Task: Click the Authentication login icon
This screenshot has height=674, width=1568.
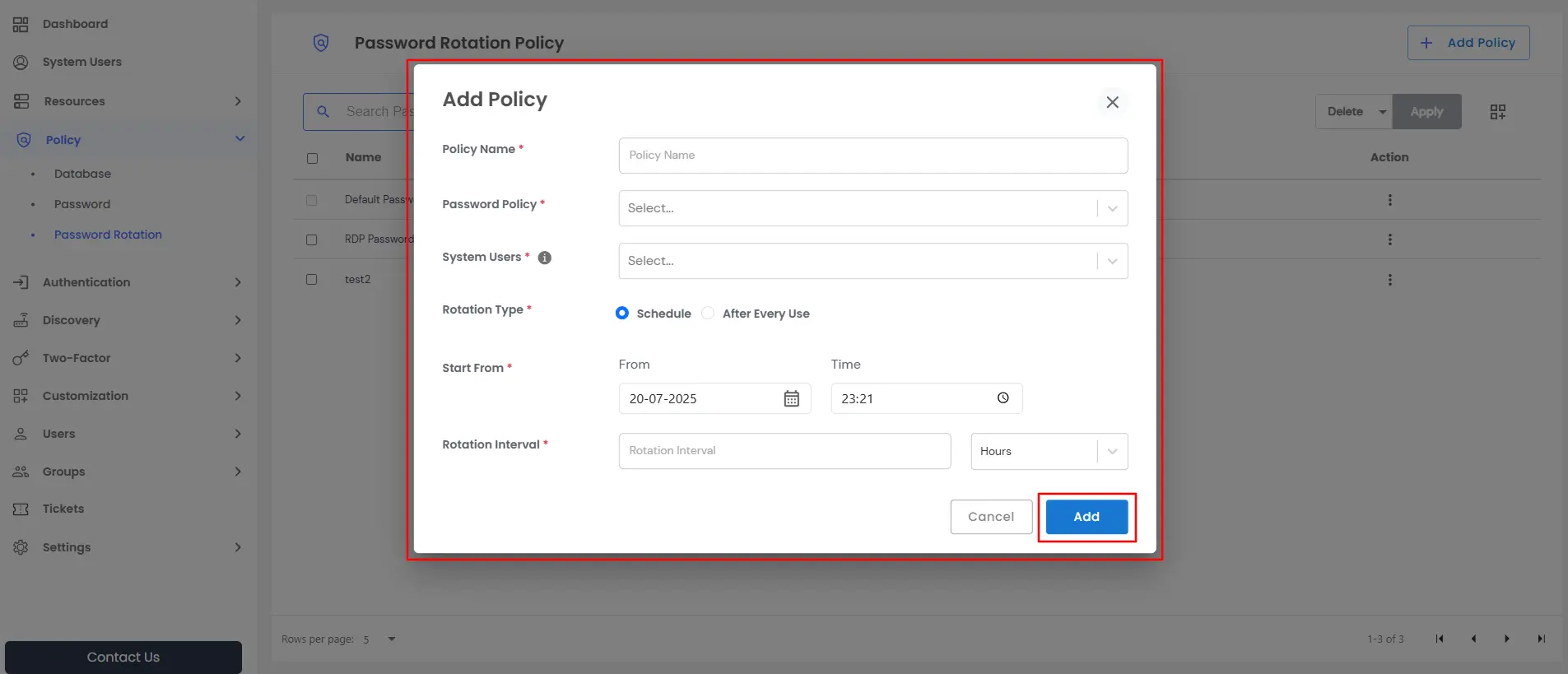Action: point(21,282)
